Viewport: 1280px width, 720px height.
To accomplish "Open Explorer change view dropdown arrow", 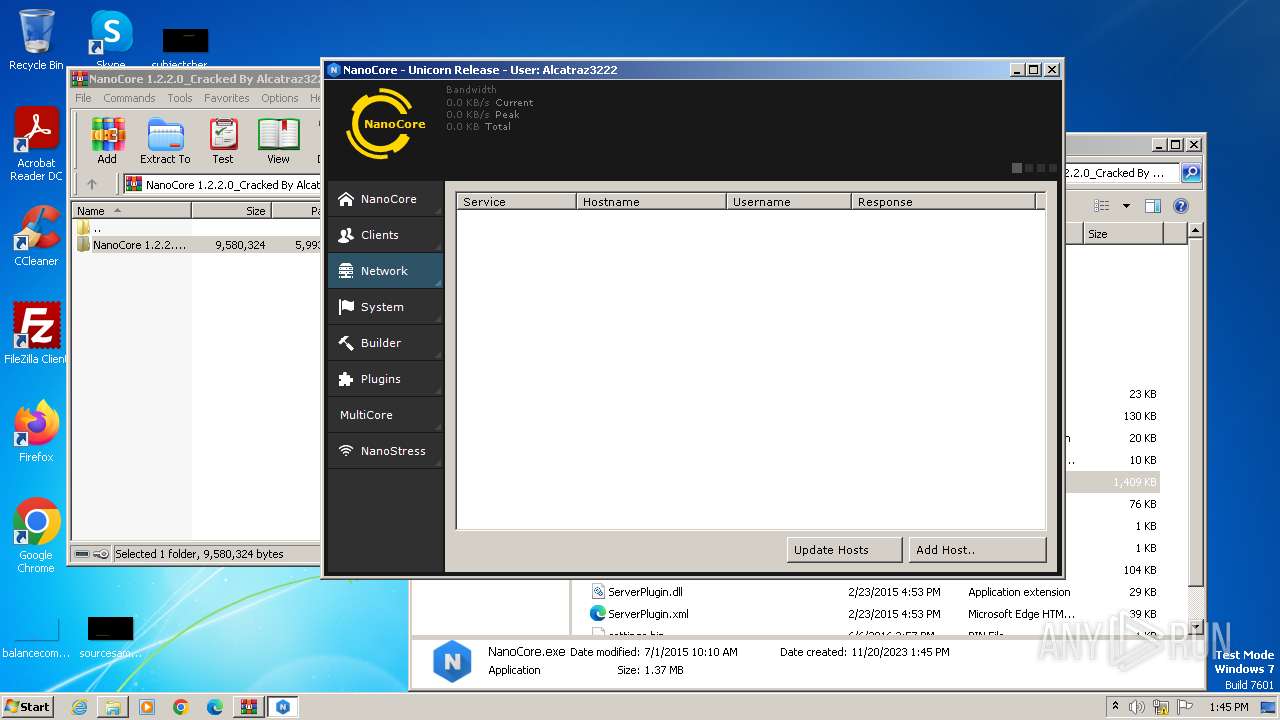I will click(1126, 206).
